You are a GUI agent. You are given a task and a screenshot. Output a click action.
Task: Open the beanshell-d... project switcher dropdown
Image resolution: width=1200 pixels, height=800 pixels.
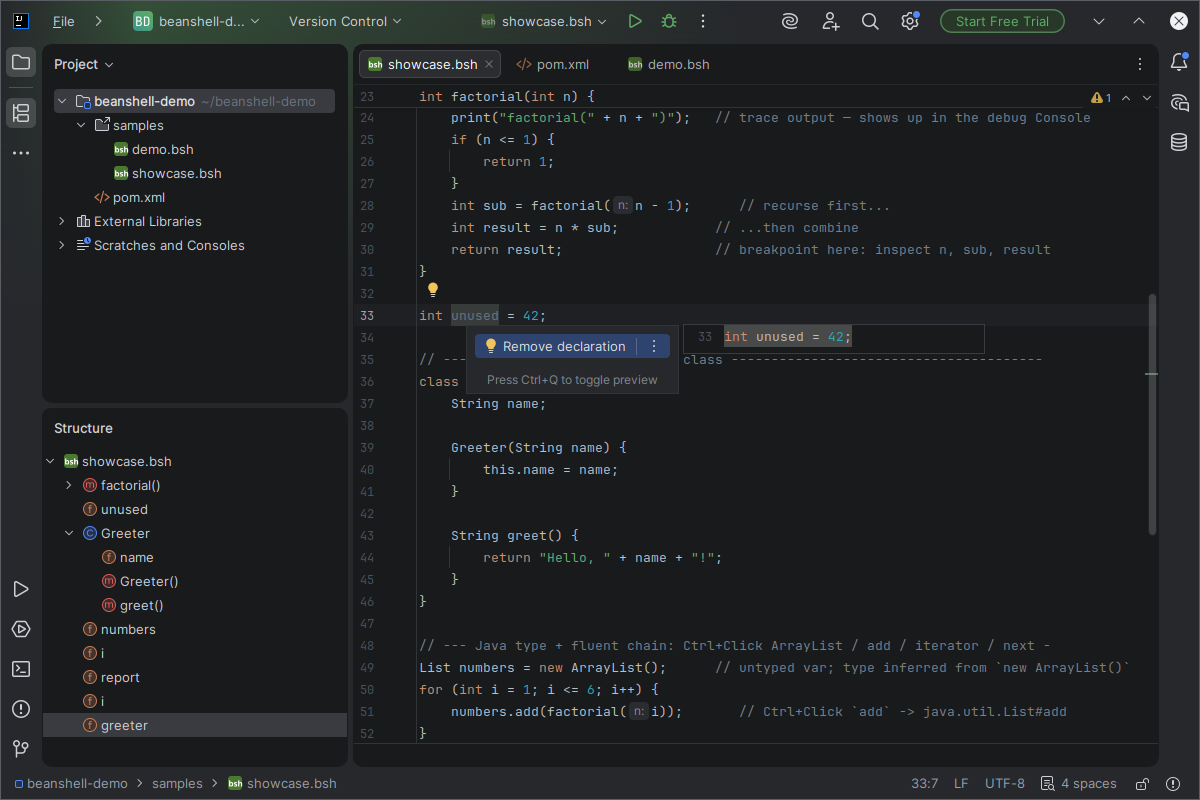point(197,21)
